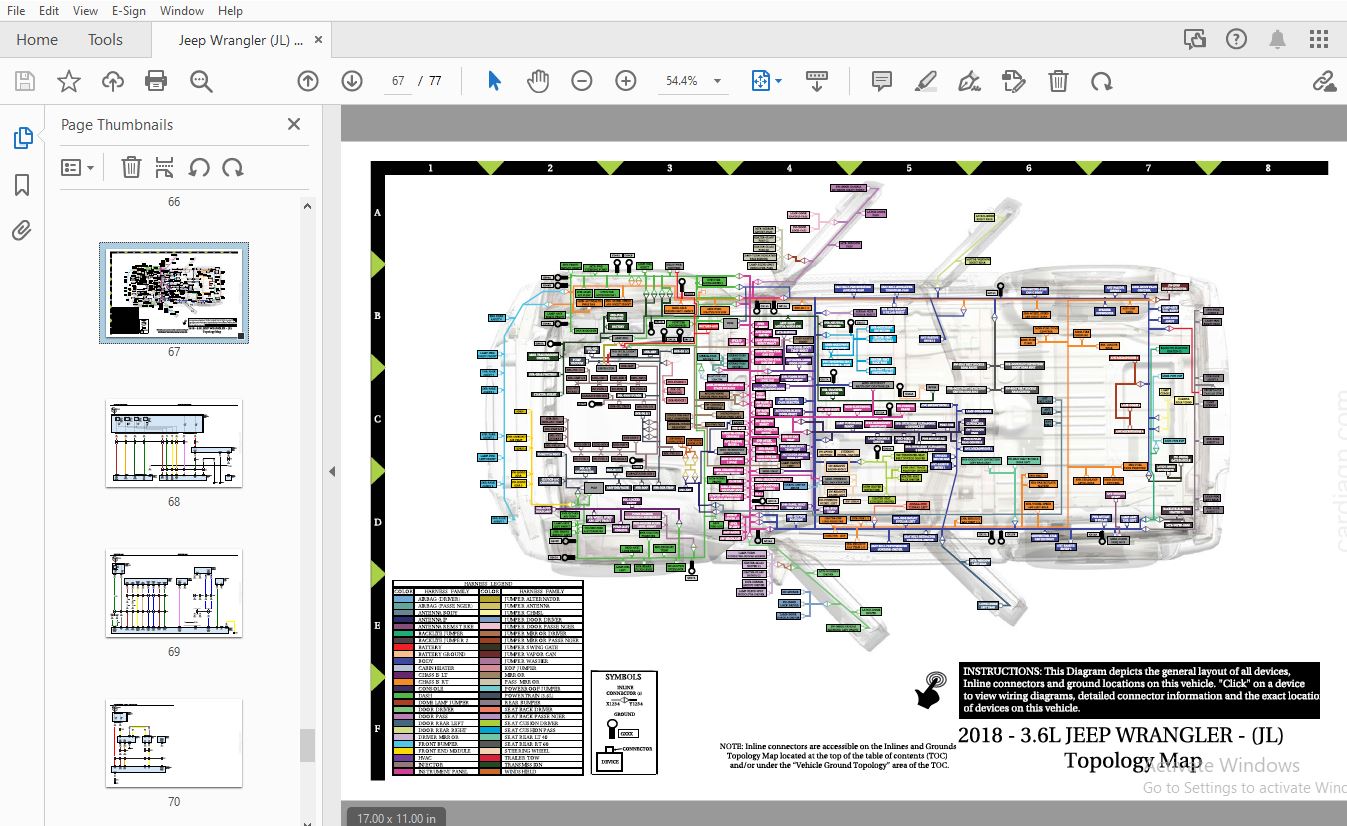
Task: Add a comment sticky note
Action: click(881, 81)
